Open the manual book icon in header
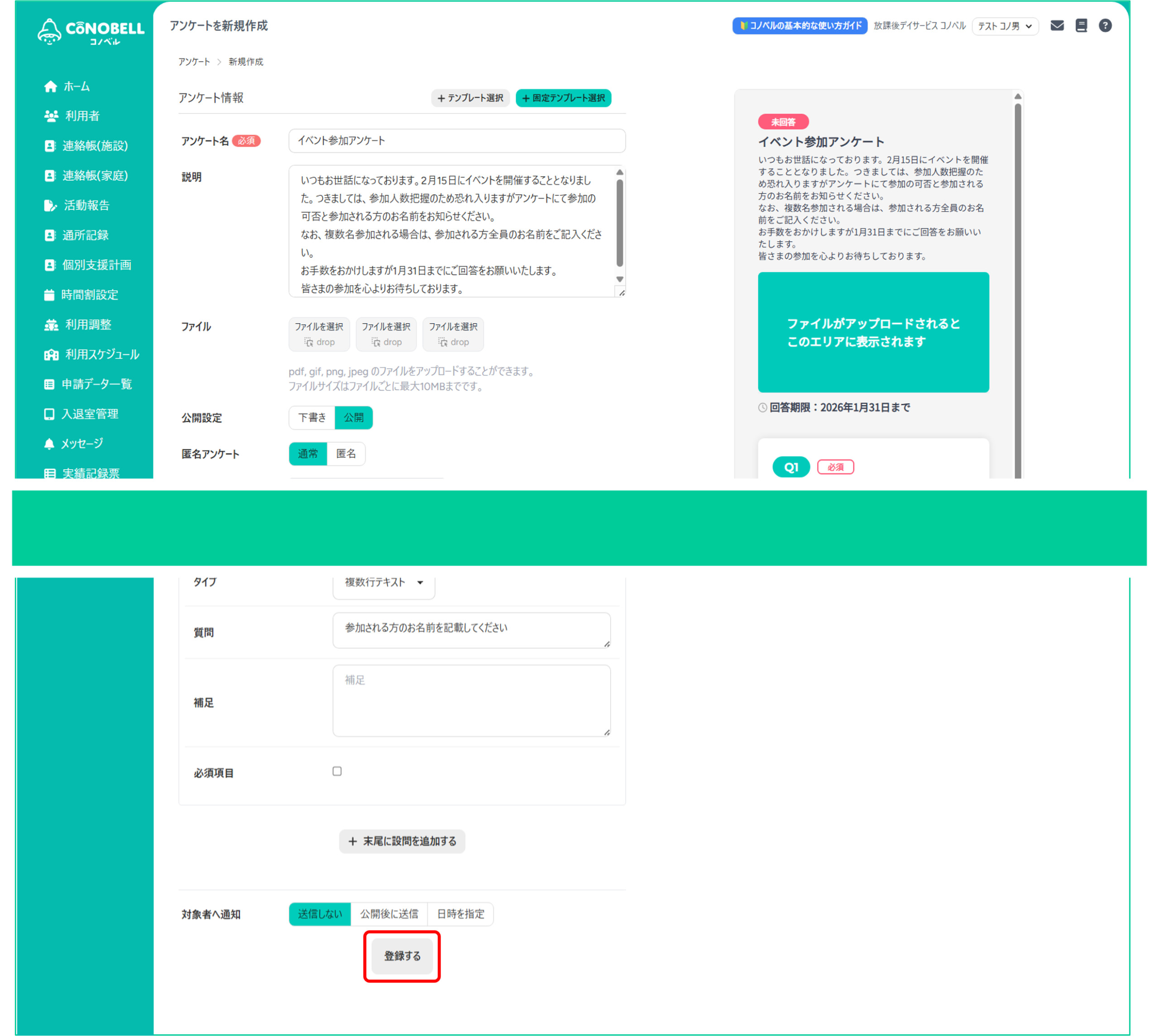 1081,26
